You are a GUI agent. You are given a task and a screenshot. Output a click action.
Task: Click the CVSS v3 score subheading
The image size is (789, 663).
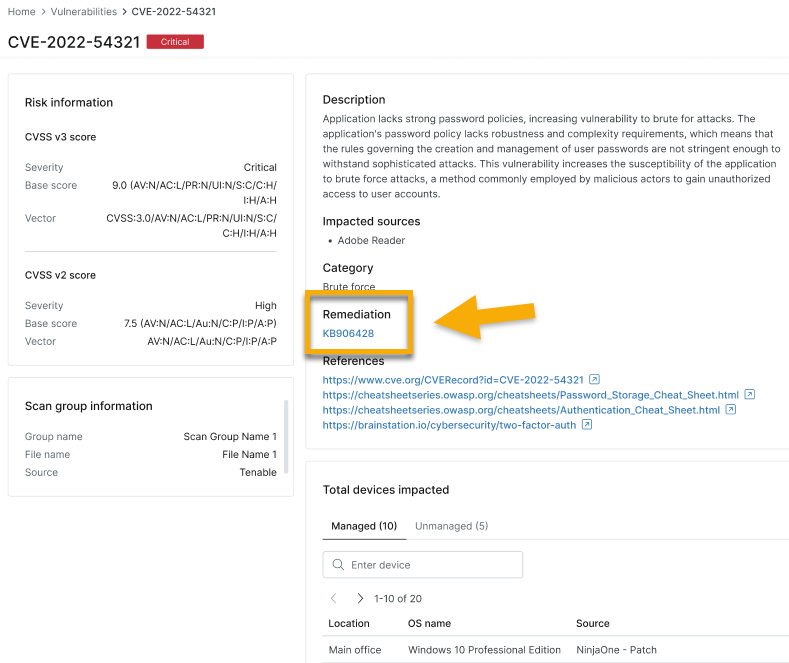coord(60,137)
